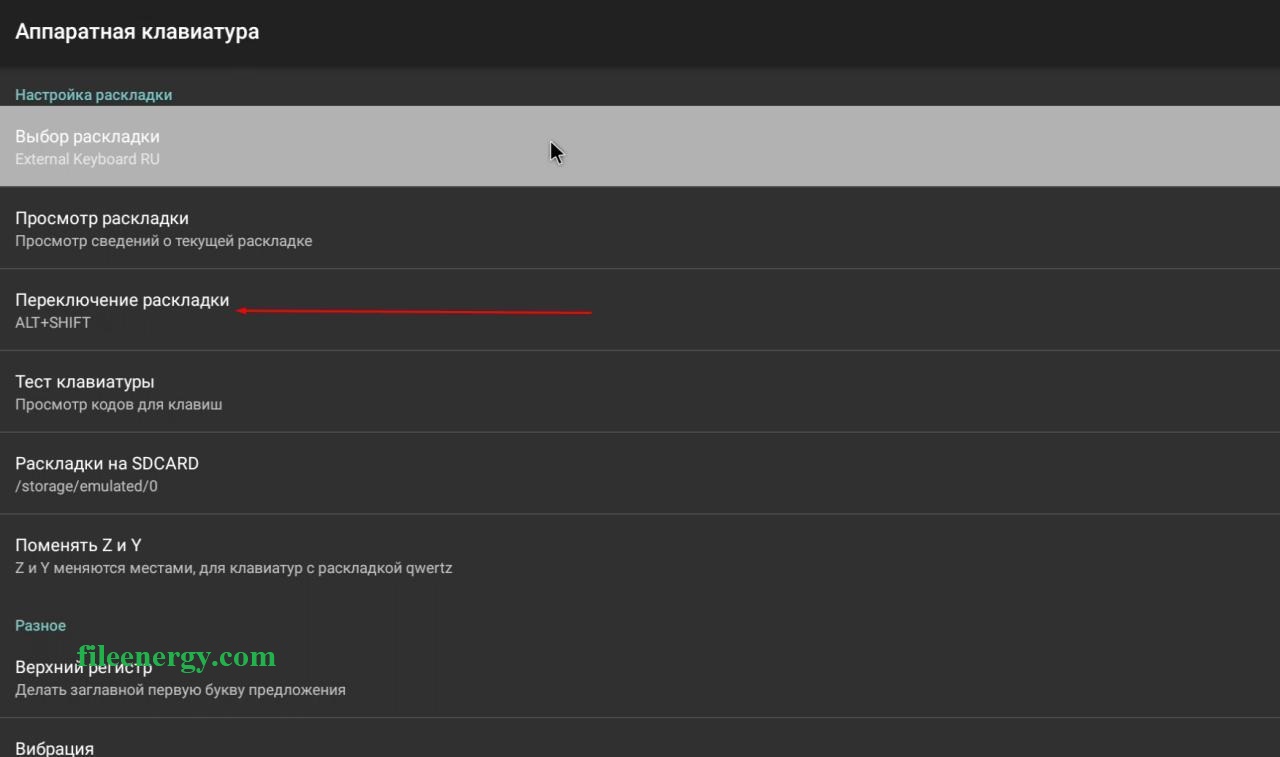Click the Просмотр кодов для клавиш description
This screenshot has height=757, width=1280.
tap(119, 405)
